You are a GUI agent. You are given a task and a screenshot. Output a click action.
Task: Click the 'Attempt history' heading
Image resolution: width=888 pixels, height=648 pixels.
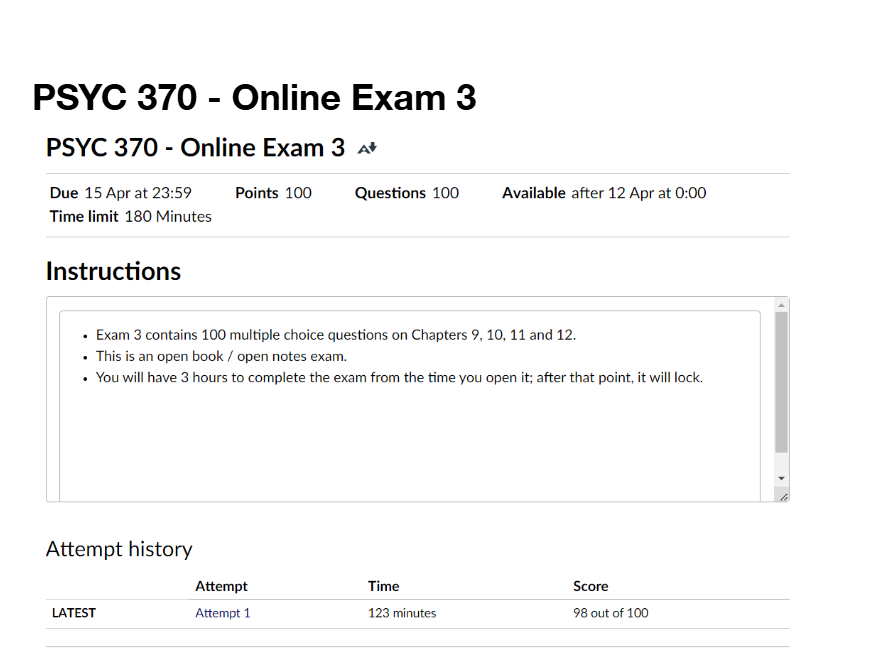point(119,549)
